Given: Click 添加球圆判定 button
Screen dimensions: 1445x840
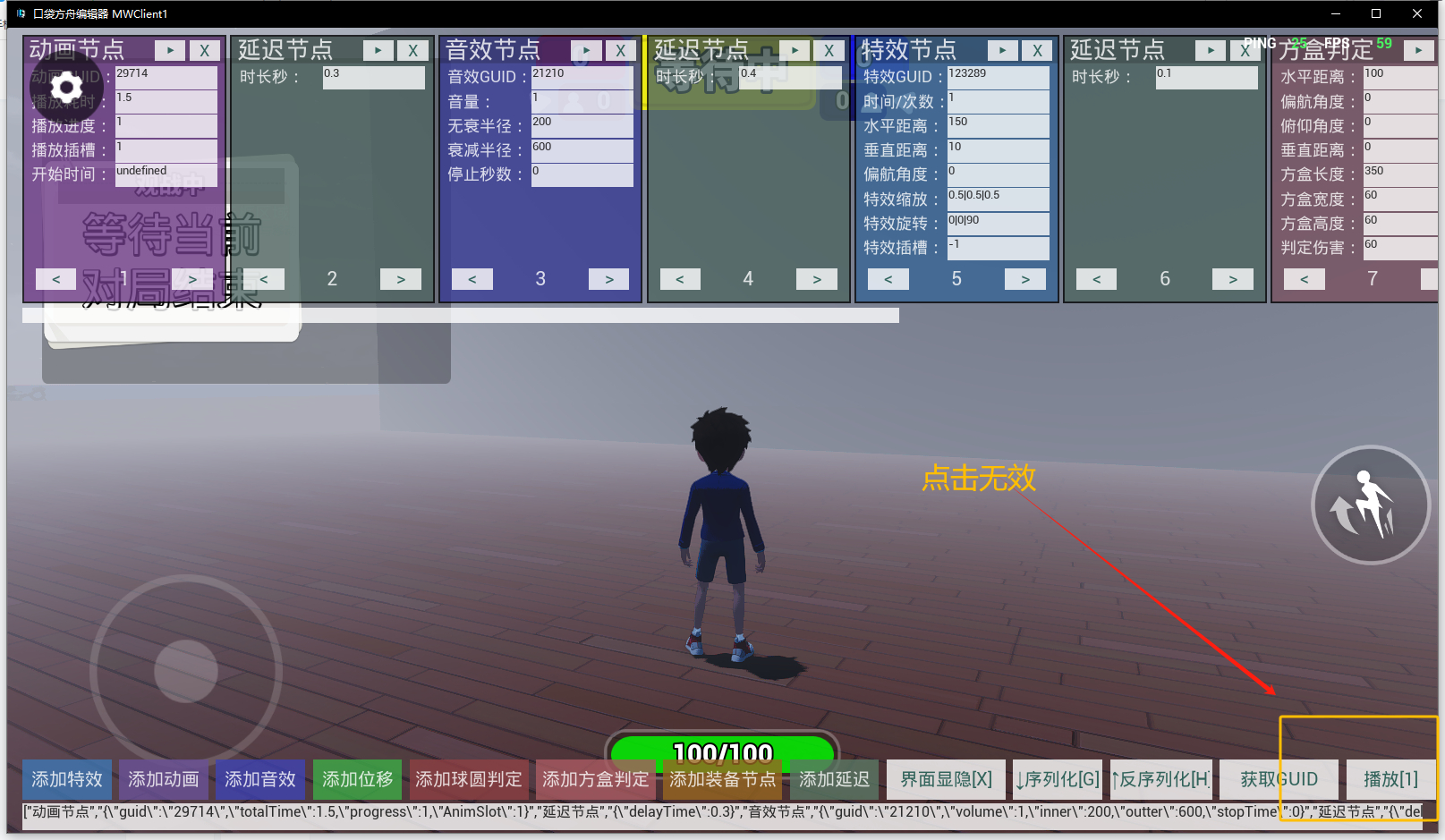Looking at the screenshot, I should (x=469, y=779).
